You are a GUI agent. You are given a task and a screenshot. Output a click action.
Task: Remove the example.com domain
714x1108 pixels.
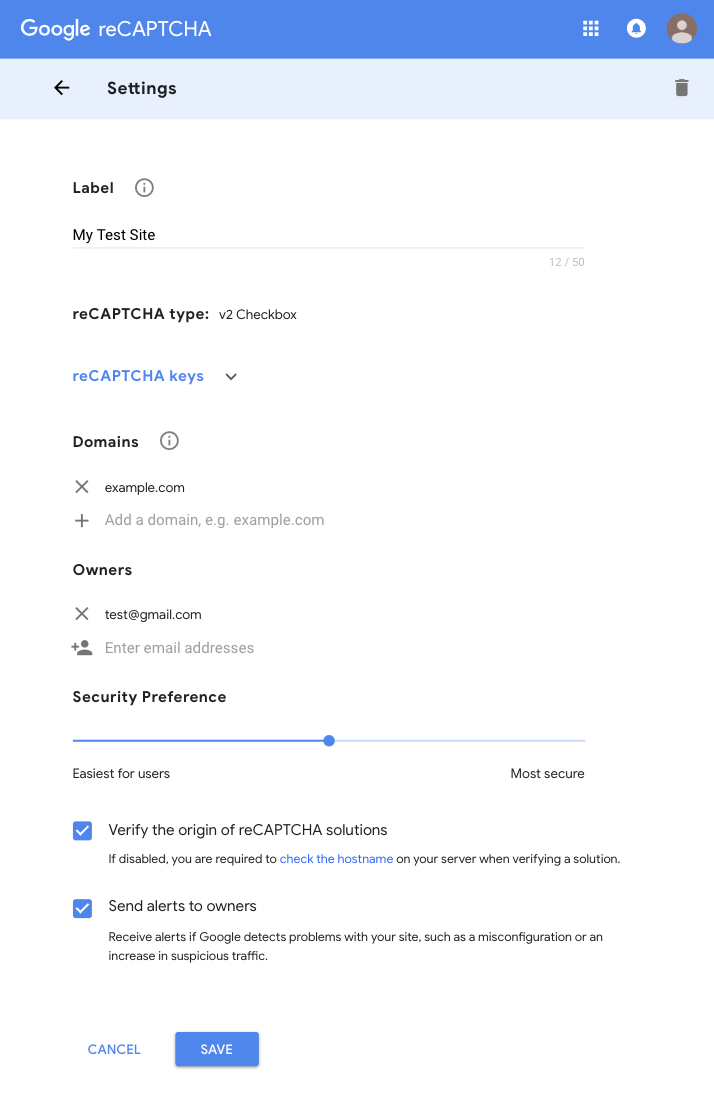(82, 487)
